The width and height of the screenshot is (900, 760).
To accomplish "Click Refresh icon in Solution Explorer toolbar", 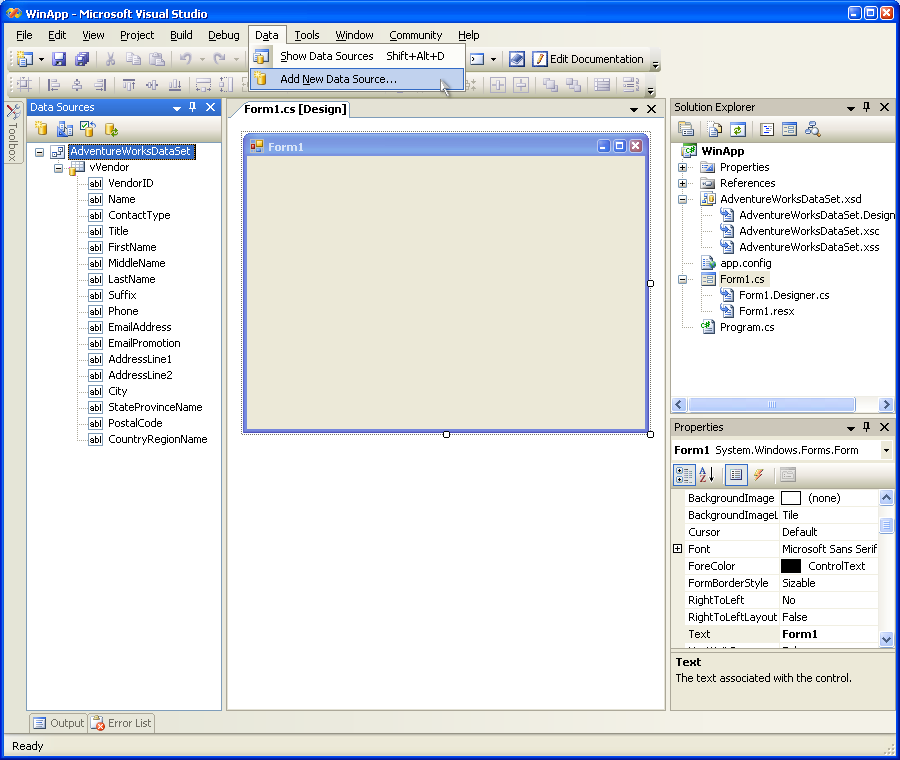I will (737, 129).
